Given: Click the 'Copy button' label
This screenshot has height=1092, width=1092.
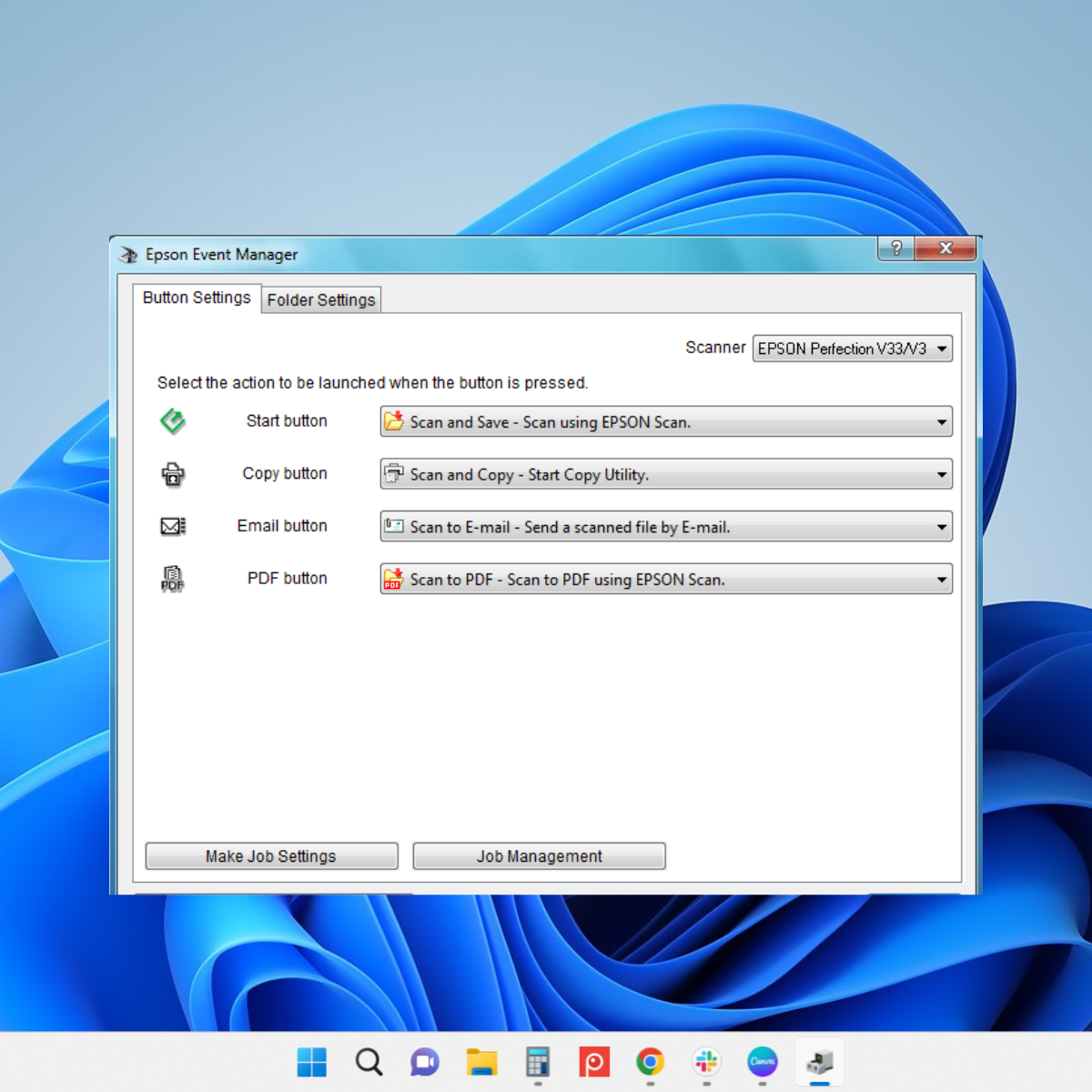Looking at the screenshot, I should point(285,473).
